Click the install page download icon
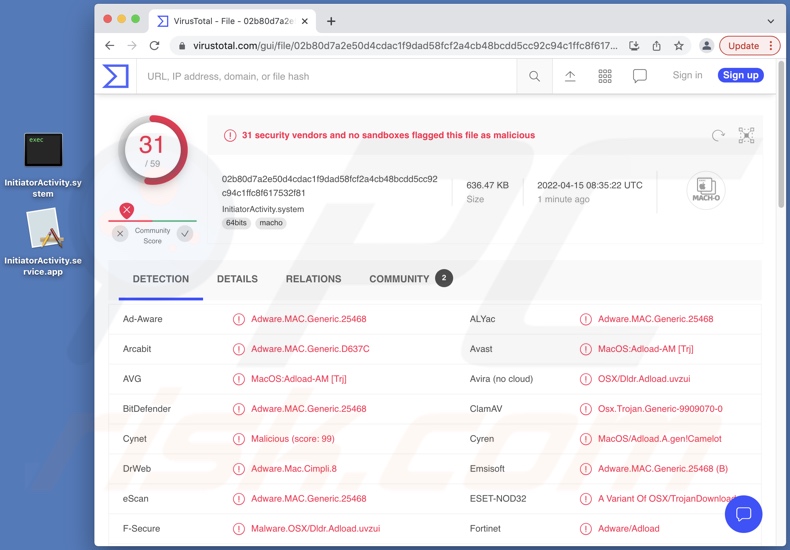Viewport: 790px width, 550px height. (634, 46)
